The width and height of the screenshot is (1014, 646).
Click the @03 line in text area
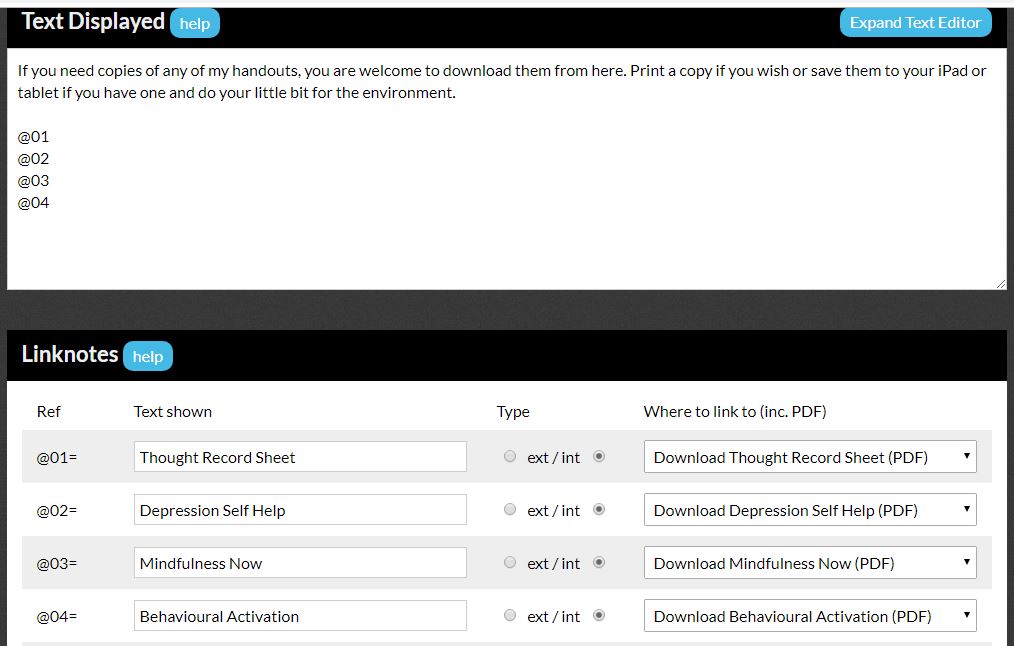click(x=34, y=181)
